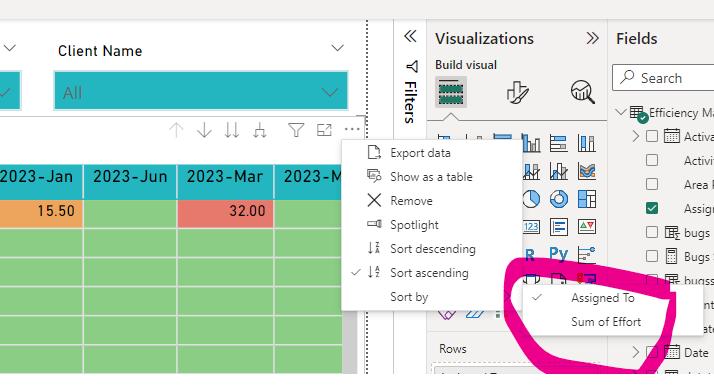Select the line and clustered column chart
The height and width of the screenshot is (390, 714).
559,171
